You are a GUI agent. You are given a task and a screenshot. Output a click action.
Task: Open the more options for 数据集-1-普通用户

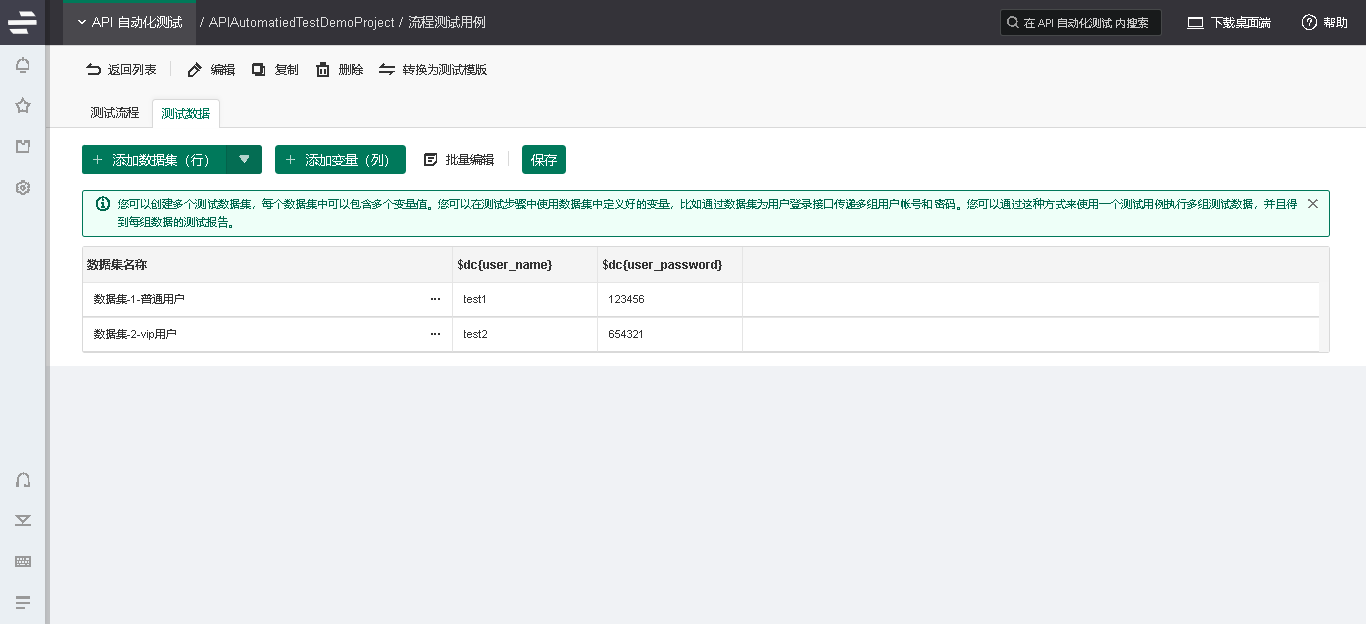point(435,299)
